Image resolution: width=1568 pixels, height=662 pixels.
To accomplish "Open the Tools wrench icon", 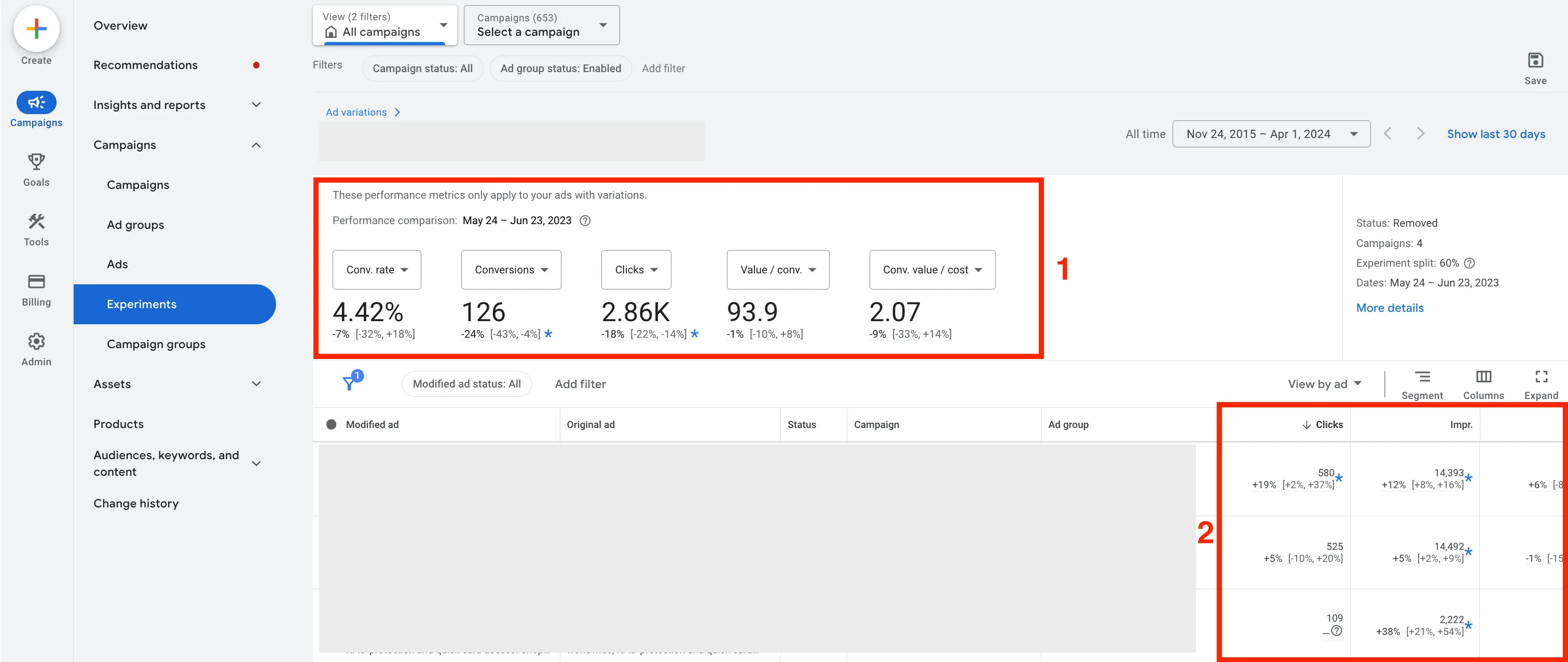I will 36,222.
